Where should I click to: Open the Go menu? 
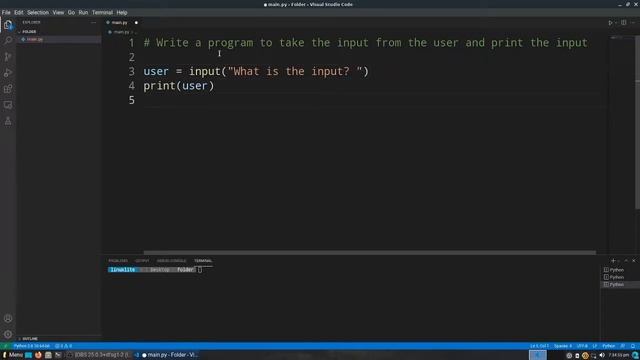[x=71, y=13]
